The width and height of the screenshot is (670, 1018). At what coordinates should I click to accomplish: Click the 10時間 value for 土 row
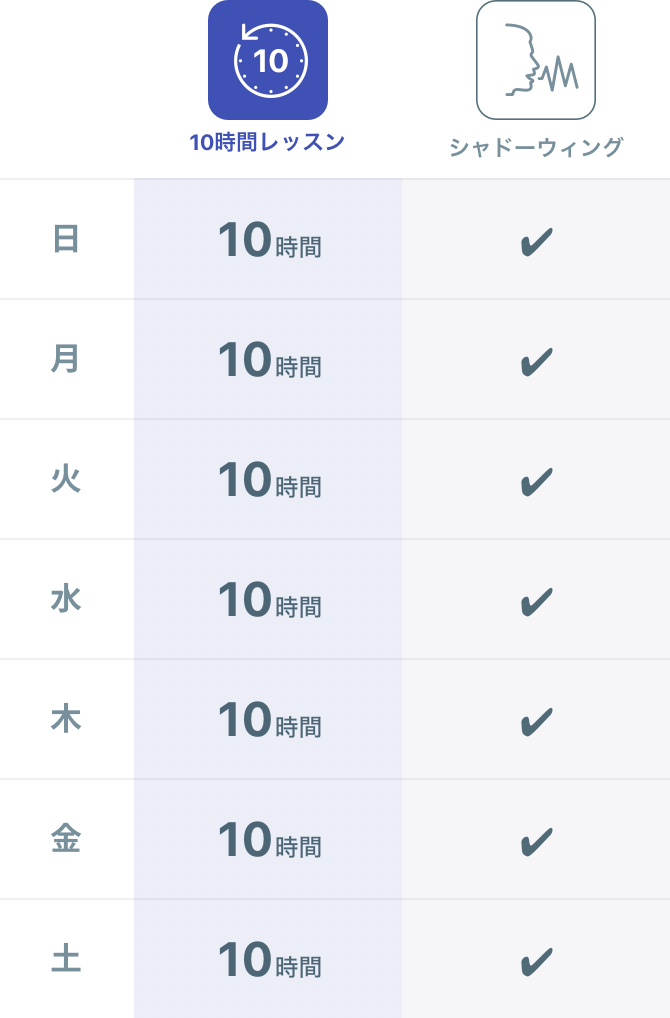270,961
